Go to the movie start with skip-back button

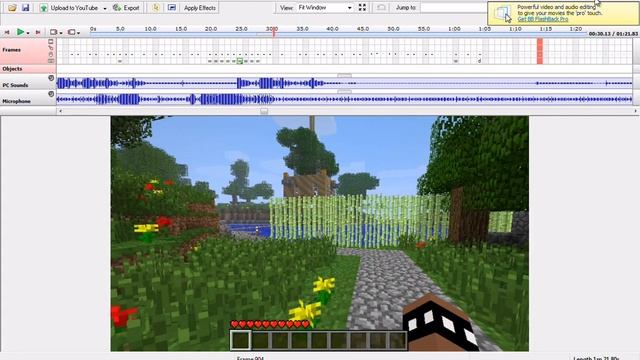point(7,32)
